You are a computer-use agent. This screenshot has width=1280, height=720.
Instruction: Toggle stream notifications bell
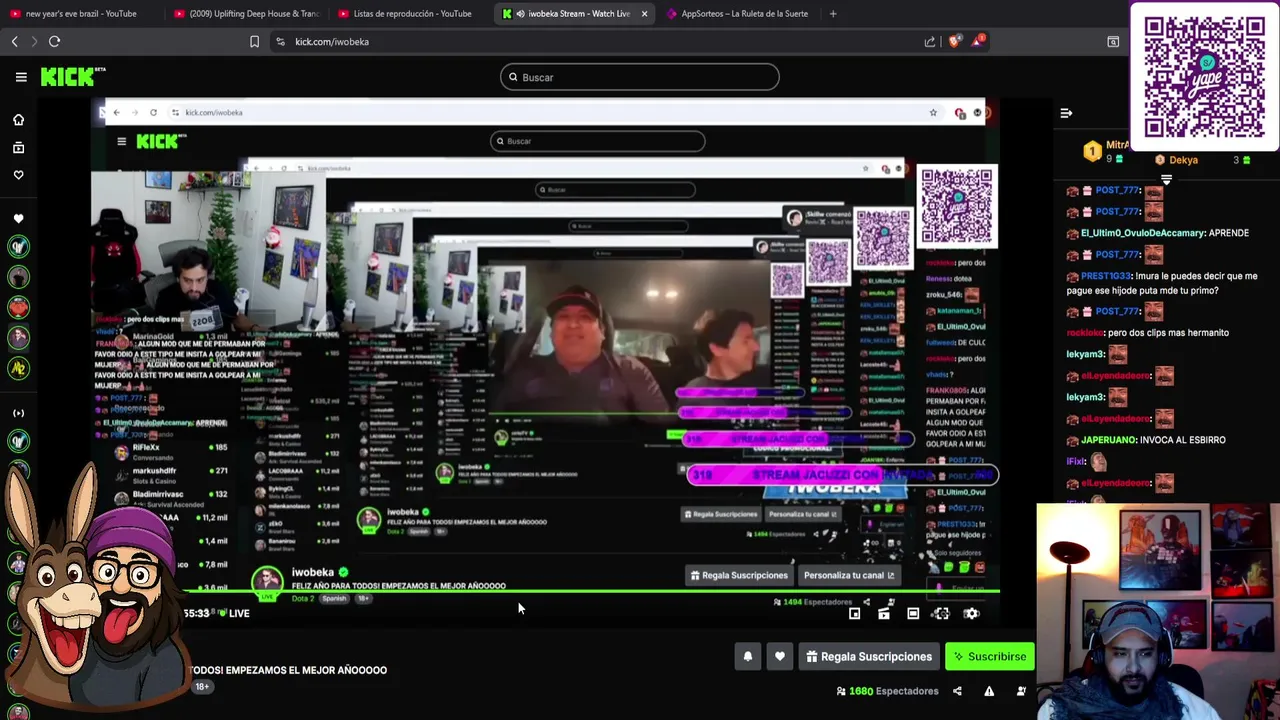(x=747, y=657)
